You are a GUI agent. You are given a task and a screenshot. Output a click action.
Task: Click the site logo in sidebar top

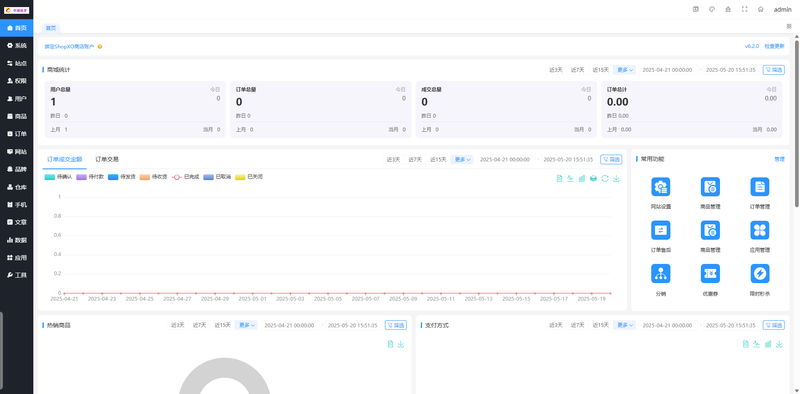tap(16, 10)
